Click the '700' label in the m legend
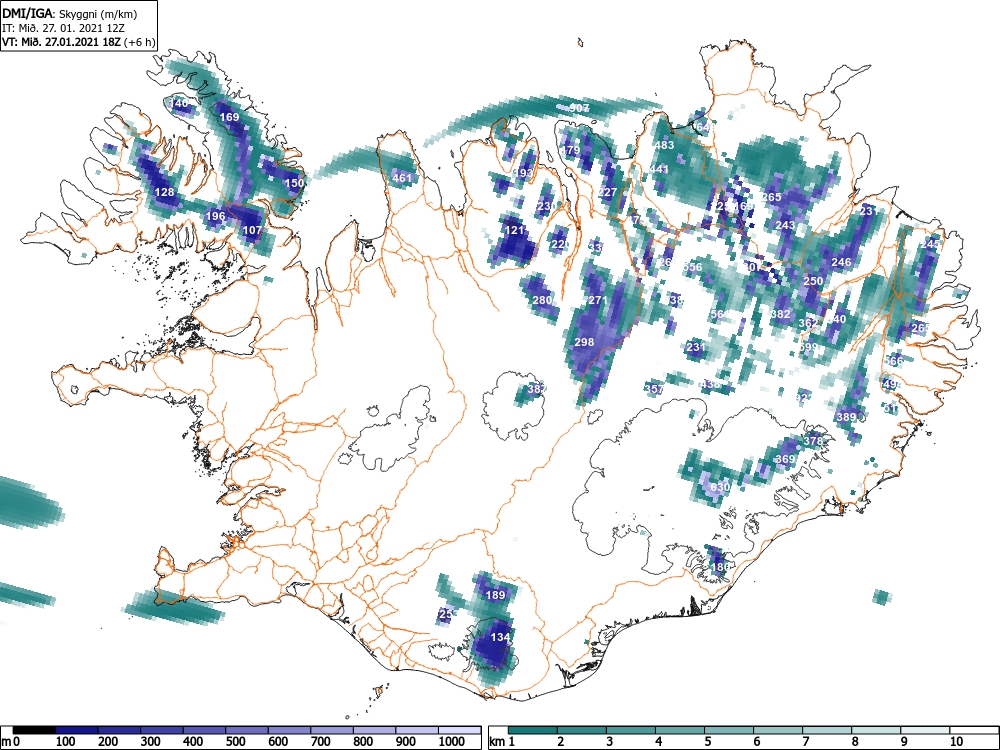 point(321,742)
